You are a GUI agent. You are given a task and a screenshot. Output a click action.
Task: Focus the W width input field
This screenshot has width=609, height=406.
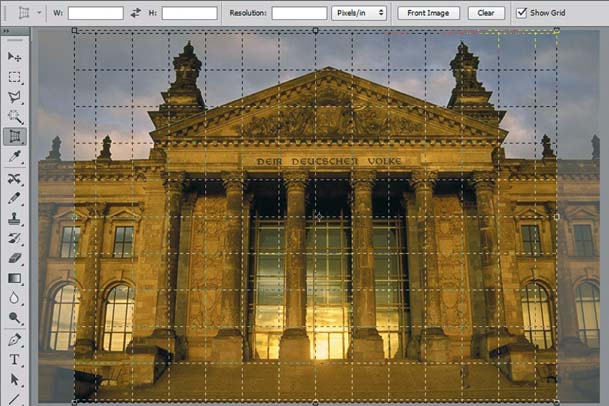(x=96, y=13)
